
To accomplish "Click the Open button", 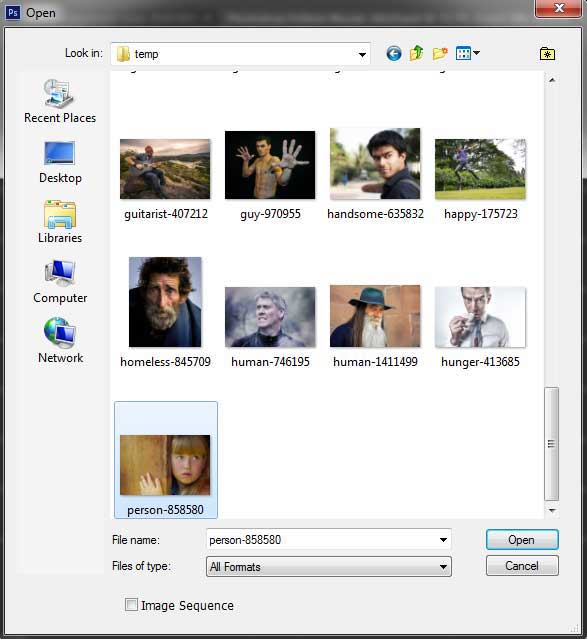I will (x=522, y=540).
